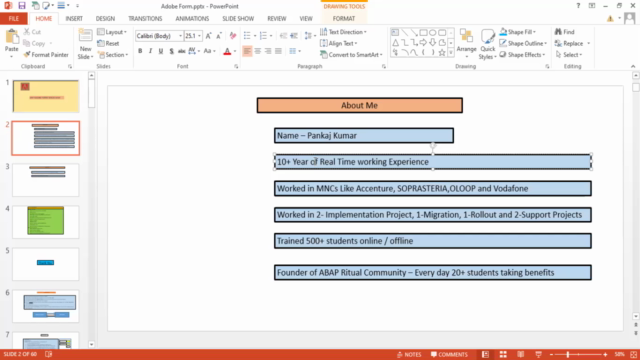640x360 pixels.
Task: Open Shape Outline options
Action: tap(523, 43)
